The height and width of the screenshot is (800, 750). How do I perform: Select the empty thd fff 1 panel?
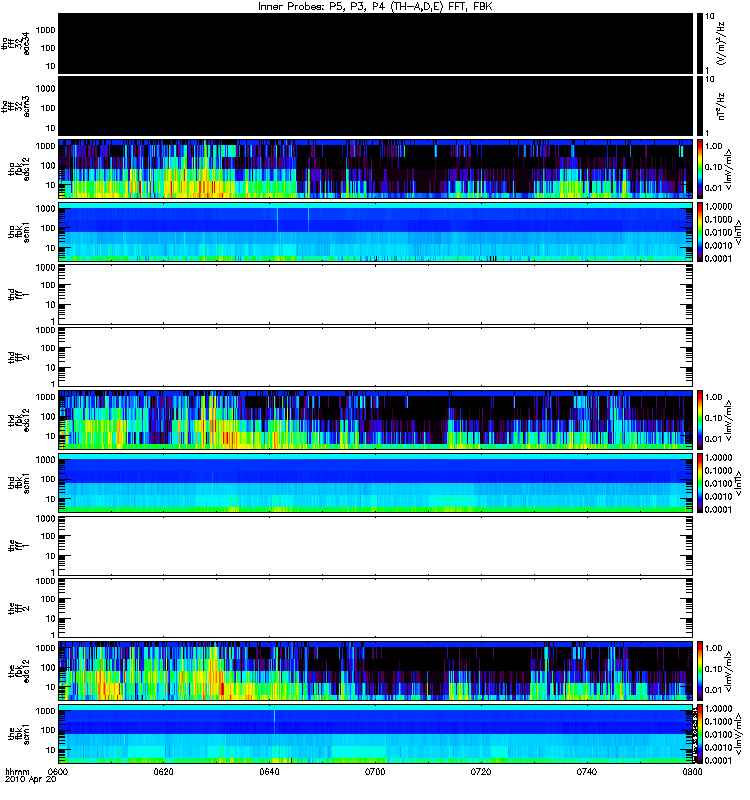[x=375, y=294]
